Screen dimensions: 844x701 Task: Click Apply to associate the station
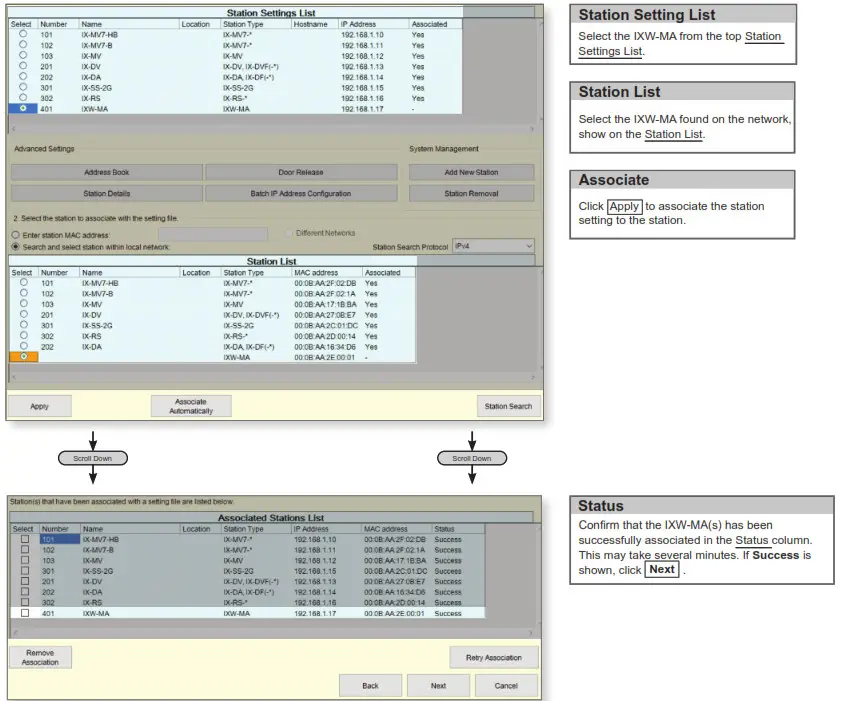click(x=39, y=406)
